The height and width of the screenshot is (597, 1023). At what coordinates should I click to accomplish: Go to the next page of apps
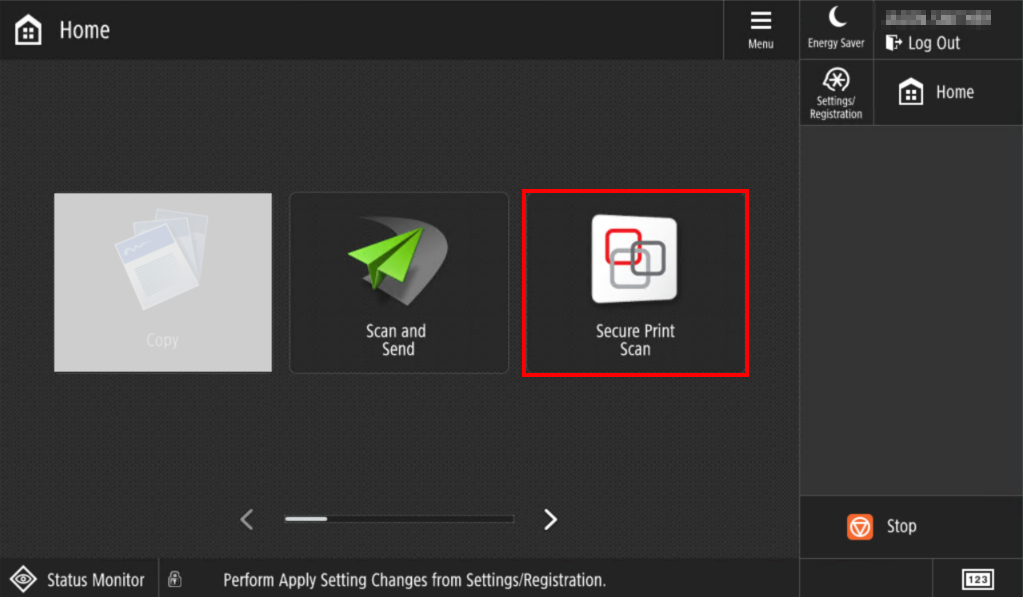click(550, 519)
